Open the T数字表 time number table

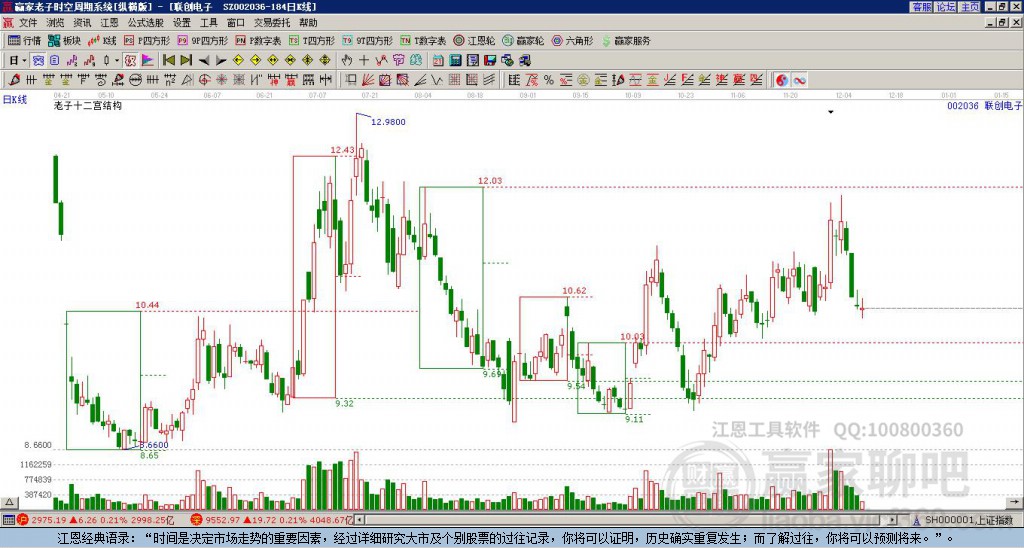coord(423,40)
